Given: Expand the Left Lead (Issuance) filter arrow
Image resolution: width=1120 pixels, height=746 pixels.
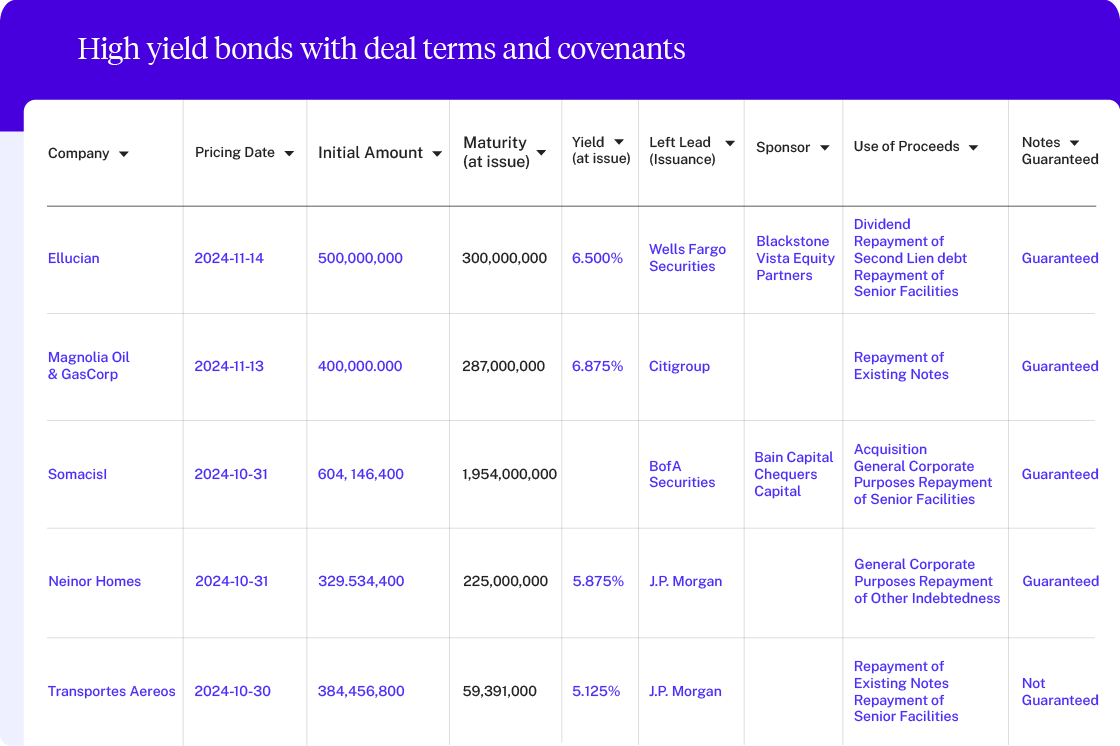Looking at the screenshot, I should click(729, 144).
